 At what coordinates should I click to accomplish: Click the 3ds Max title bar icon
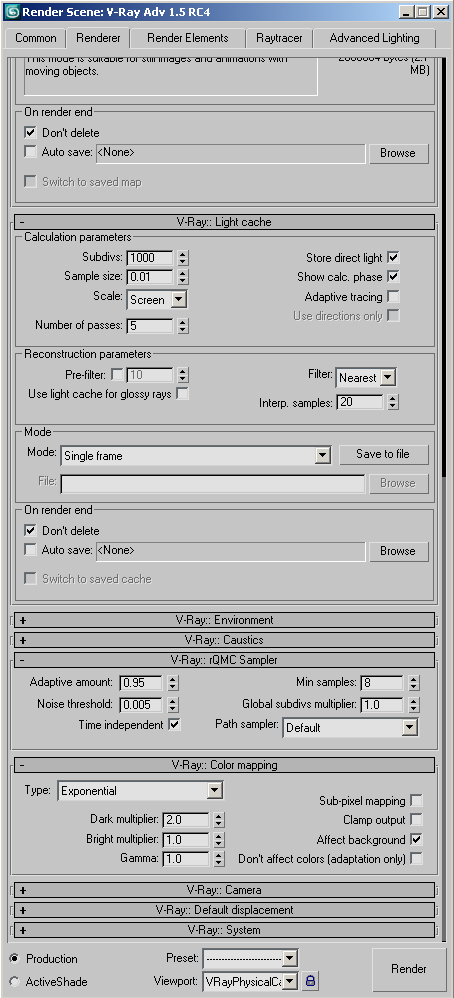click(13, 11)
